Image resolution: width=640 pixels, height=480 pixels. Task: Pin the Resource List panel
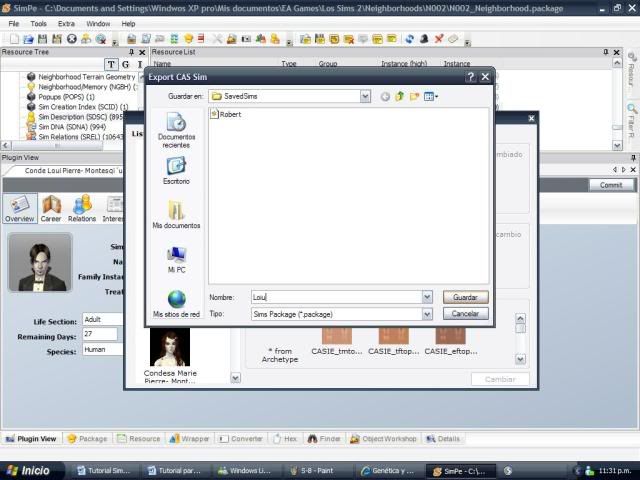pyautogui.click(x=606, y=52)
